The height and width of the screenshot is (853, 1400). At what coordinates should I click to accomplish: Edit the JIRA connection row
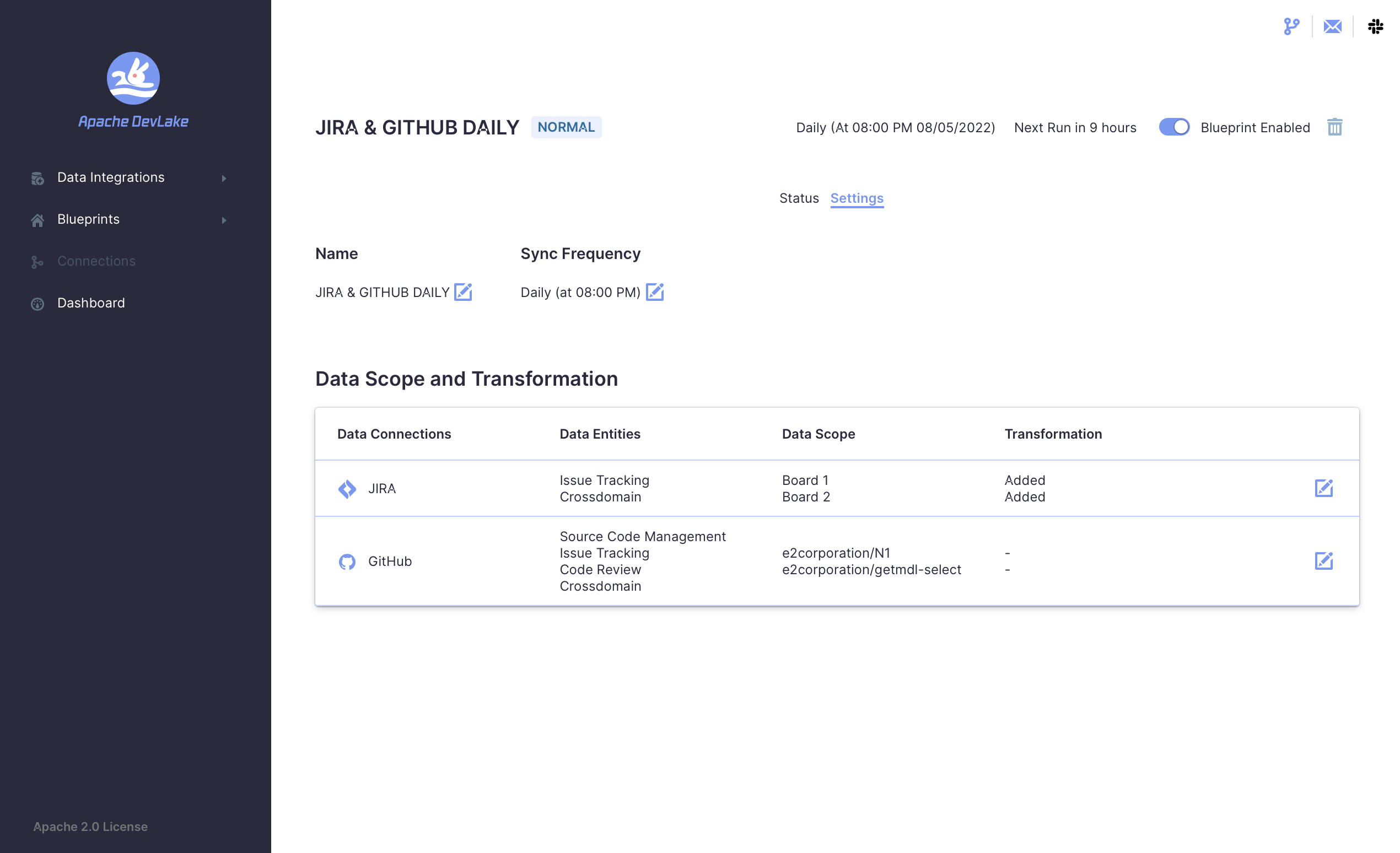[x=1323, y=488]
